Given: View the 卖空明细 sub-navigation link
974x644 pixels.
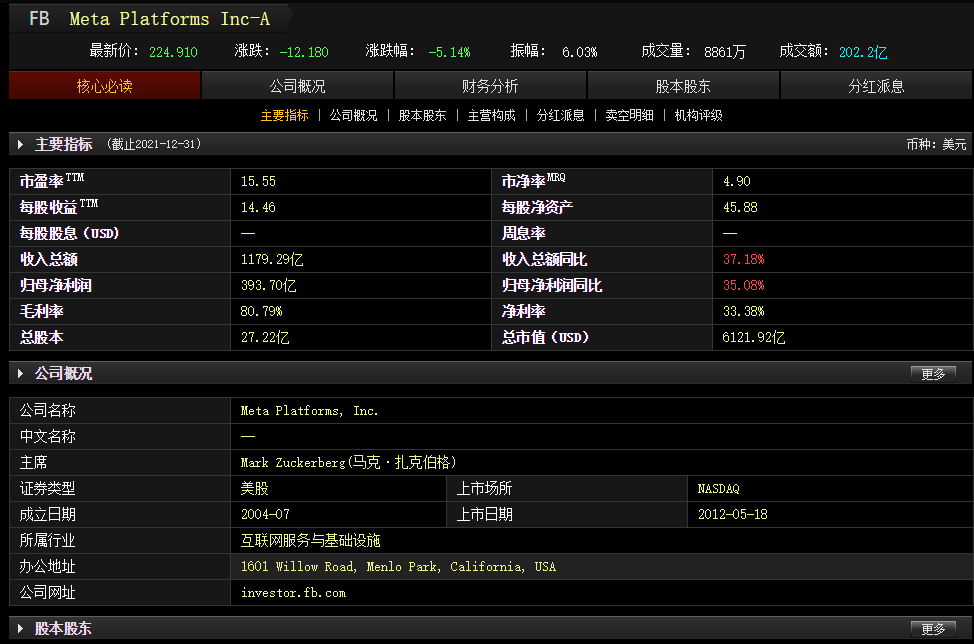Looking at the screenshot, I should (x=629, y=116).
